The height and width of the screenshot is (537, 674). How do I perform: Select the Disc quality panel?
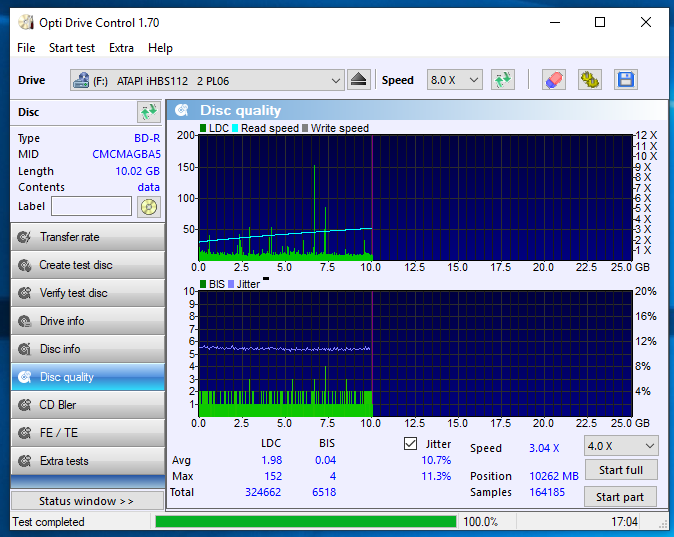[x=88, y=377]
